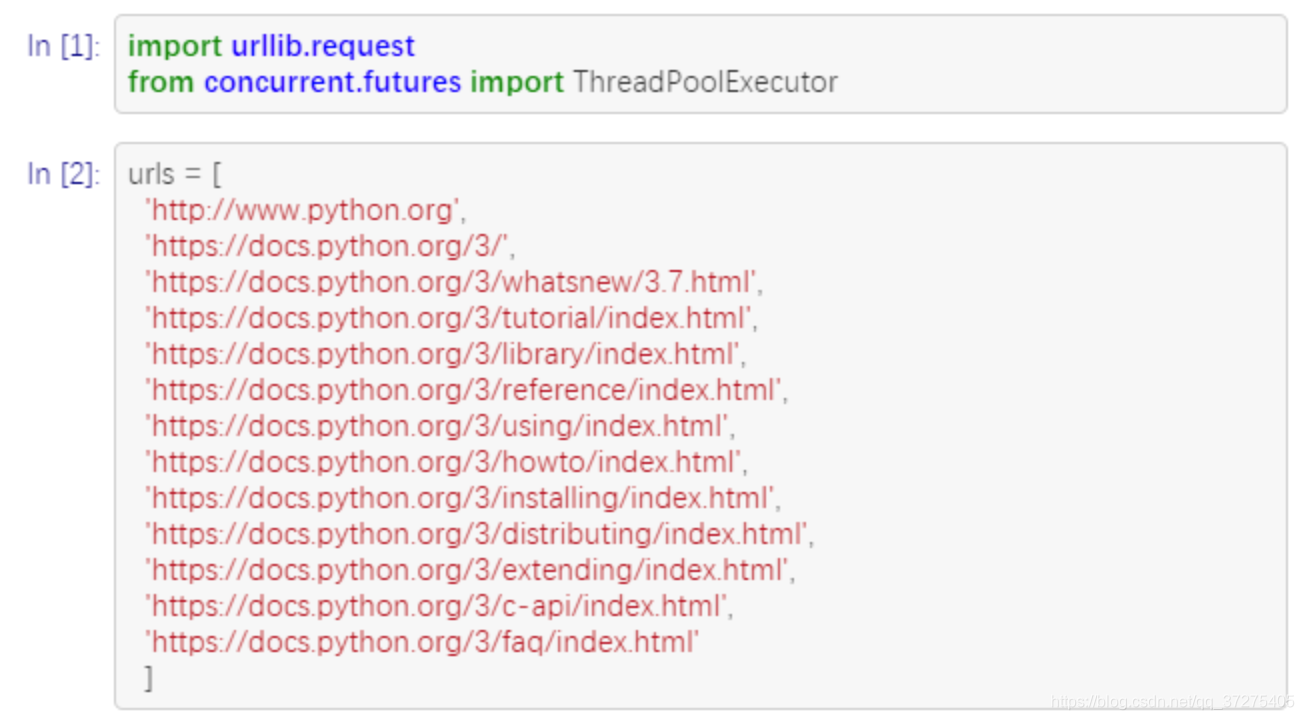Click the ThreadPoolExecutor import line

pyautogui.click(x=483, y=82)
